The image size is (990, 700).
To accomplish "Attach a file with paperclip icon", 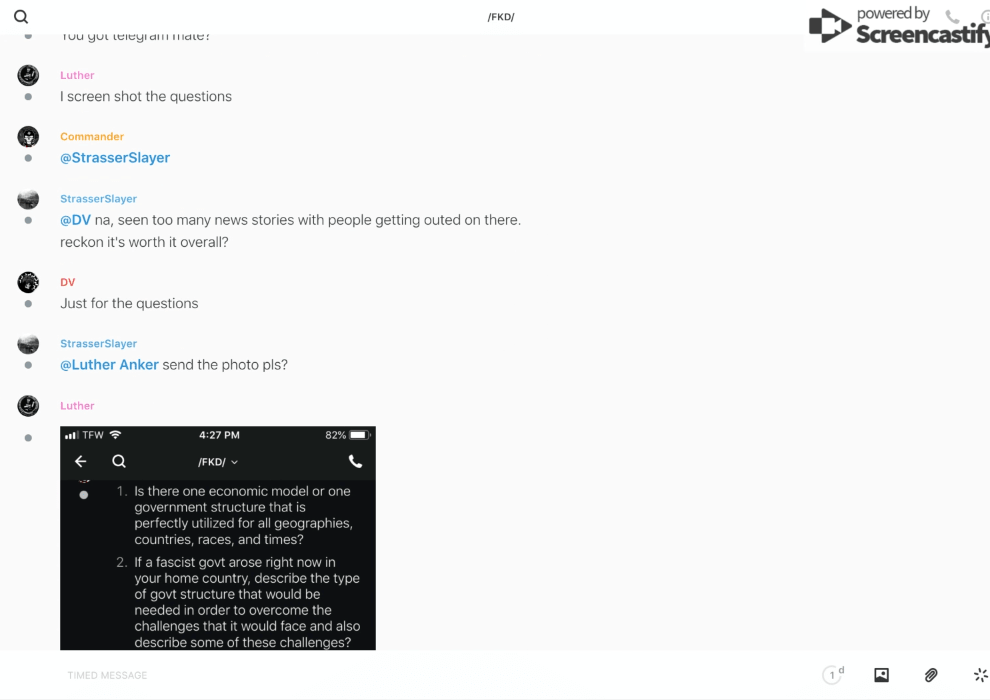I will [931, 675].
